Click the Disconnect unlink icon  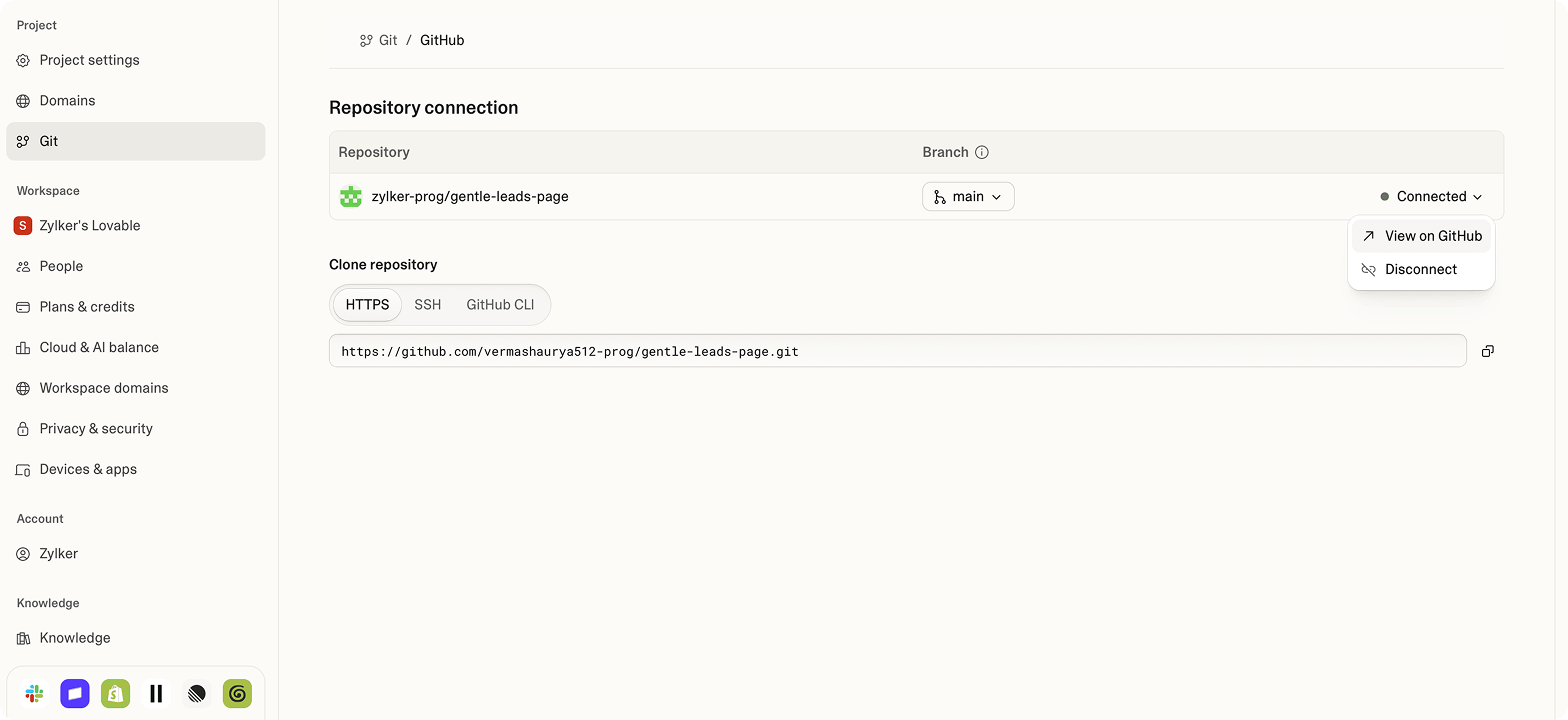1369,270
